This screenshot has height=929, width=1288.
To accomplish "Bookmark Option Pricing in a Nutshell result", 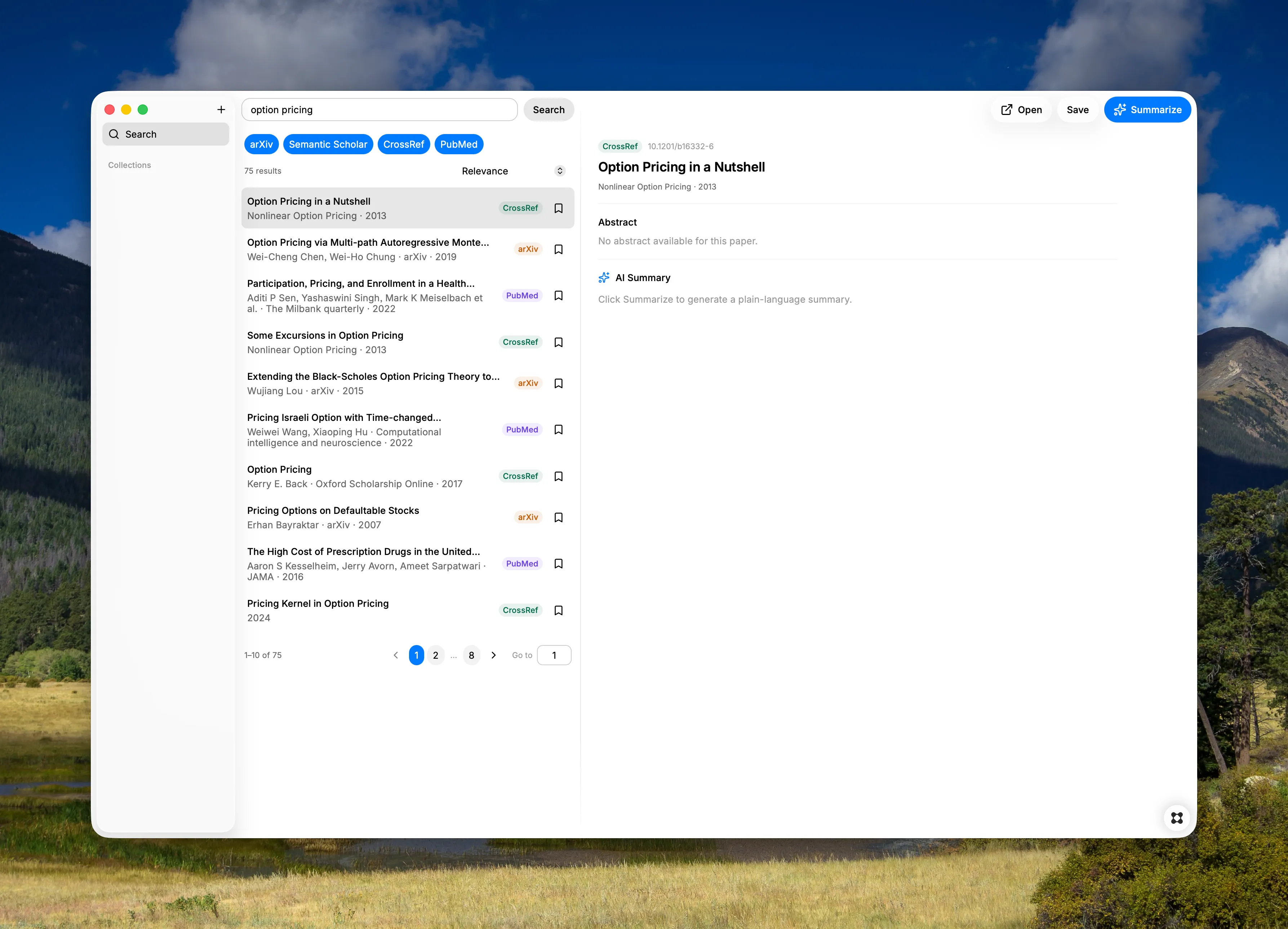I will [558, 208].
